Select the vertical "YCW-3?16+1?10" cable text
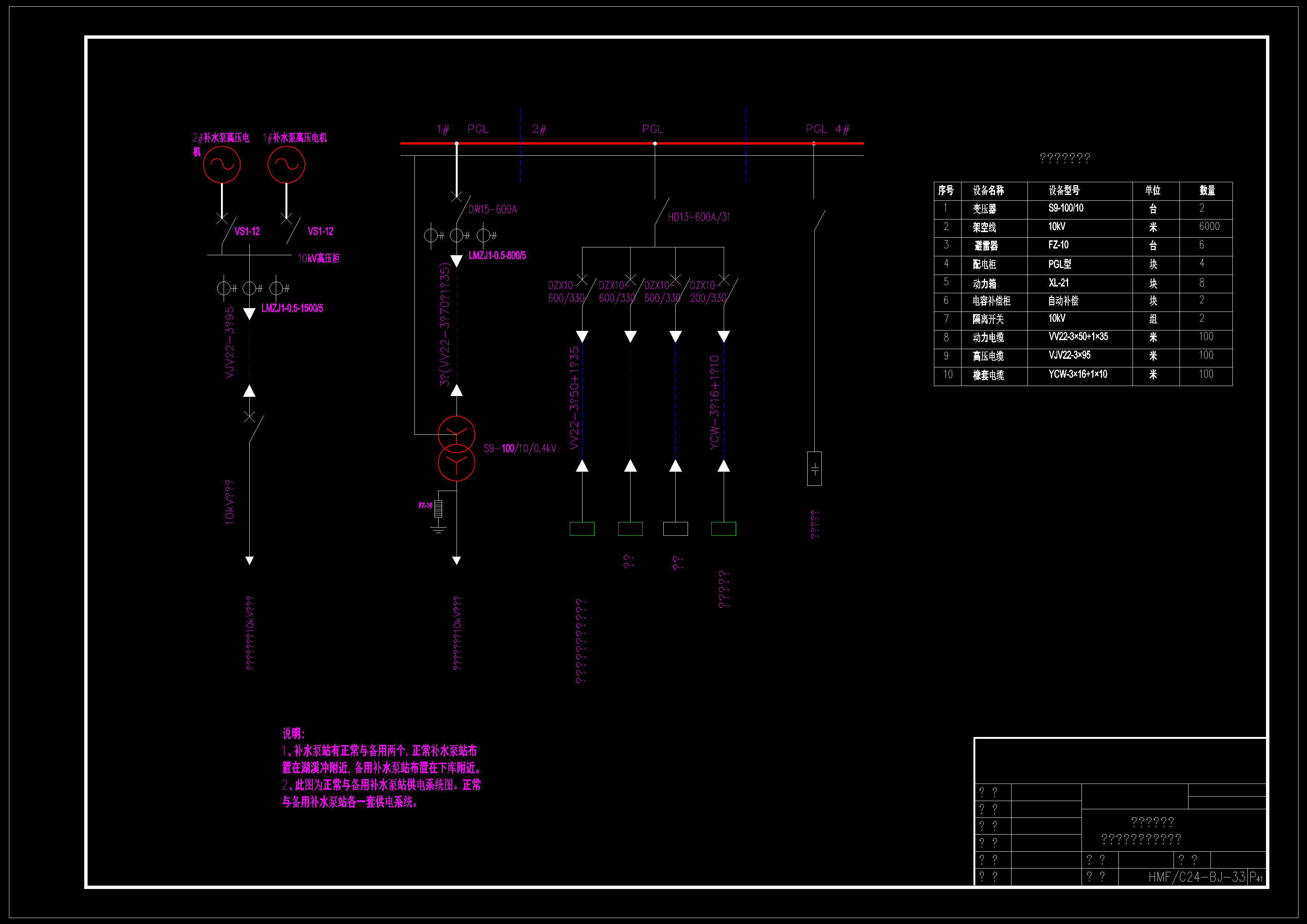Screen dimensions: 1307x924 pyautogui.click(x=714, y=402)
